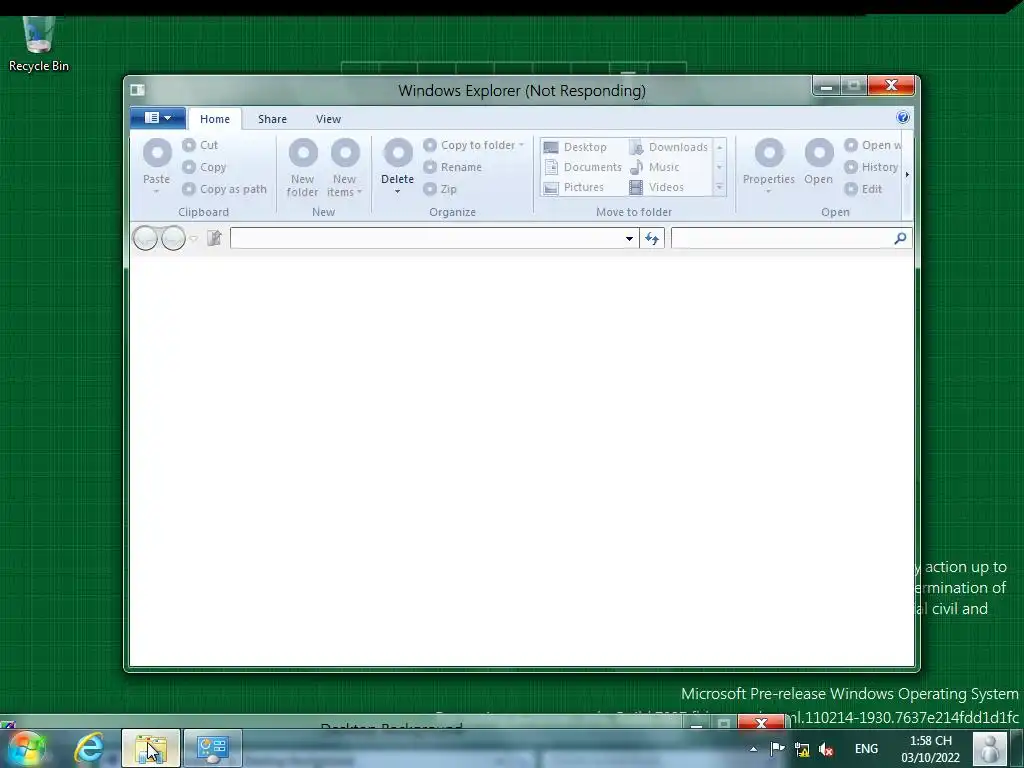1024x768 pixels.
Task: Open the New items menu
Action: (344, 167)
